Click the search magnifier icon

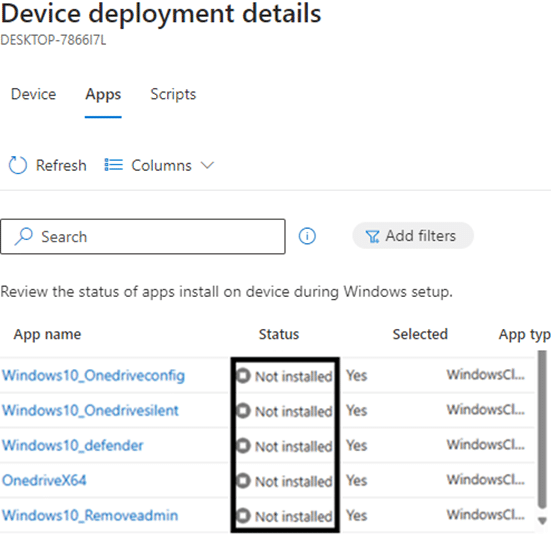pos(24,236)
